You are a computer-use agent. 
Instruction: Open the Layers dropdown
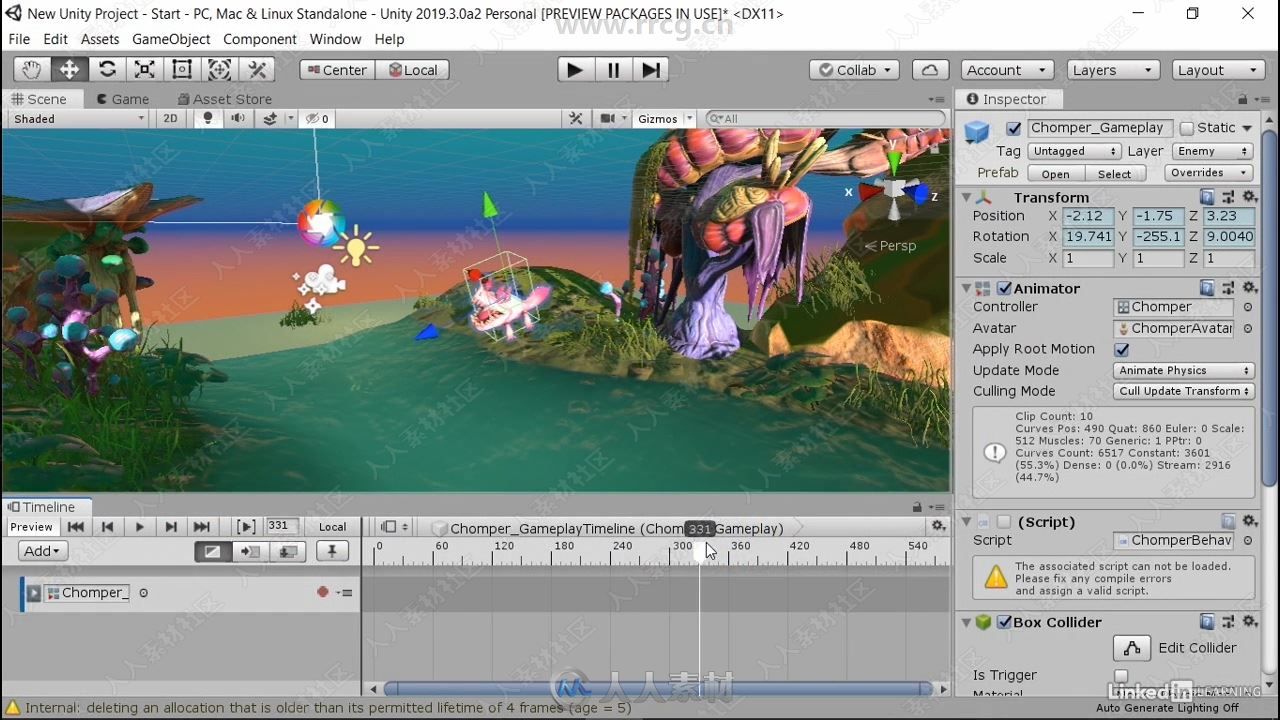tap(1113, 70)
